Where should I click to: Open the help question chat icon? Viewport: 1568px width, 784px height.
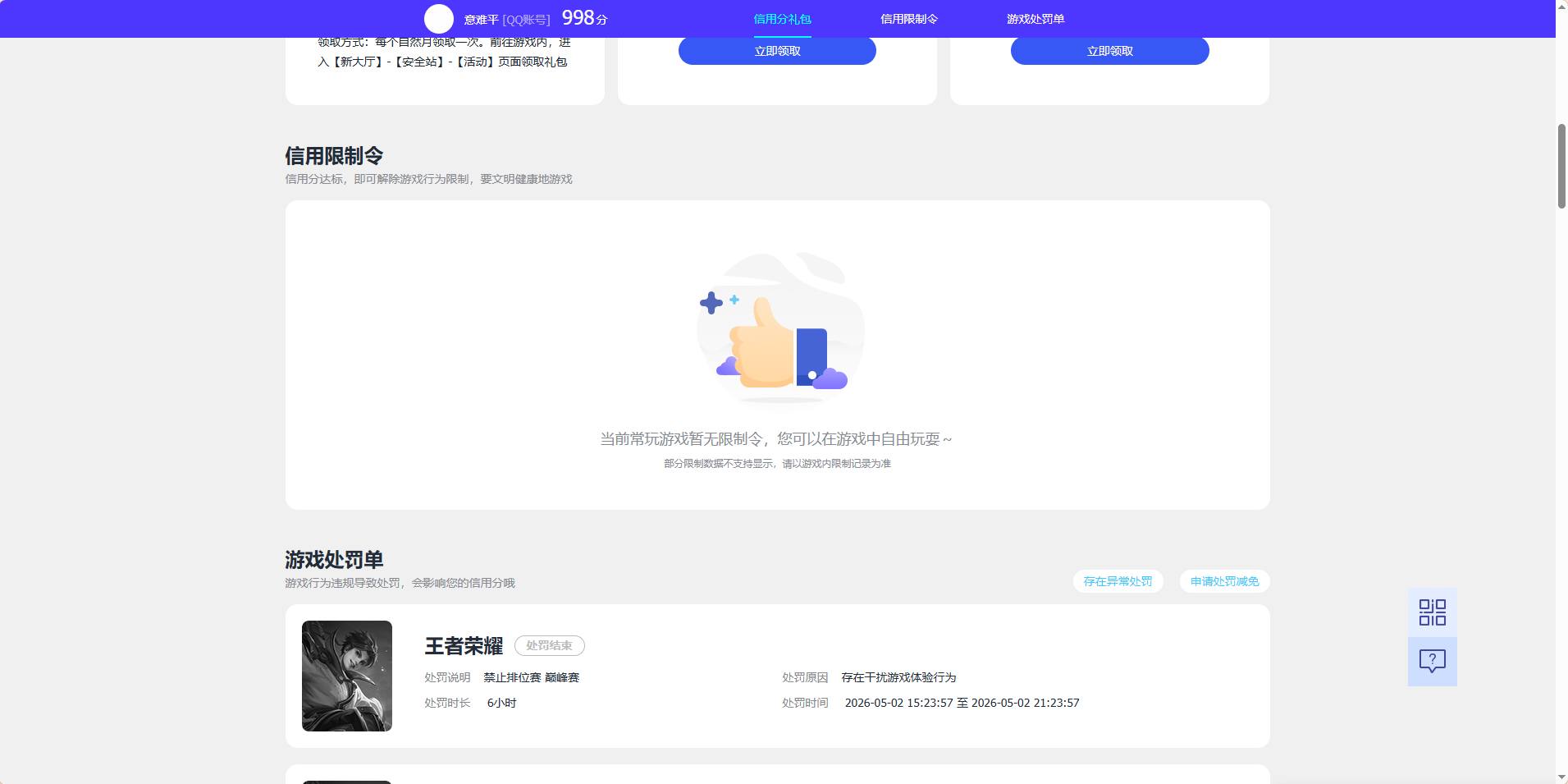point(1432,662)
